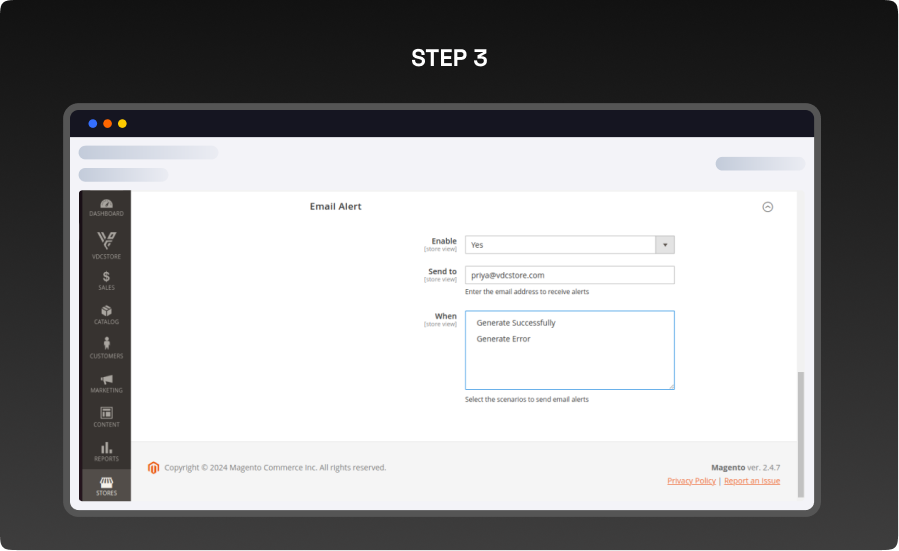
Task: Open the Customers person icon
Action: pyautogui.click(x=106, y=347)
